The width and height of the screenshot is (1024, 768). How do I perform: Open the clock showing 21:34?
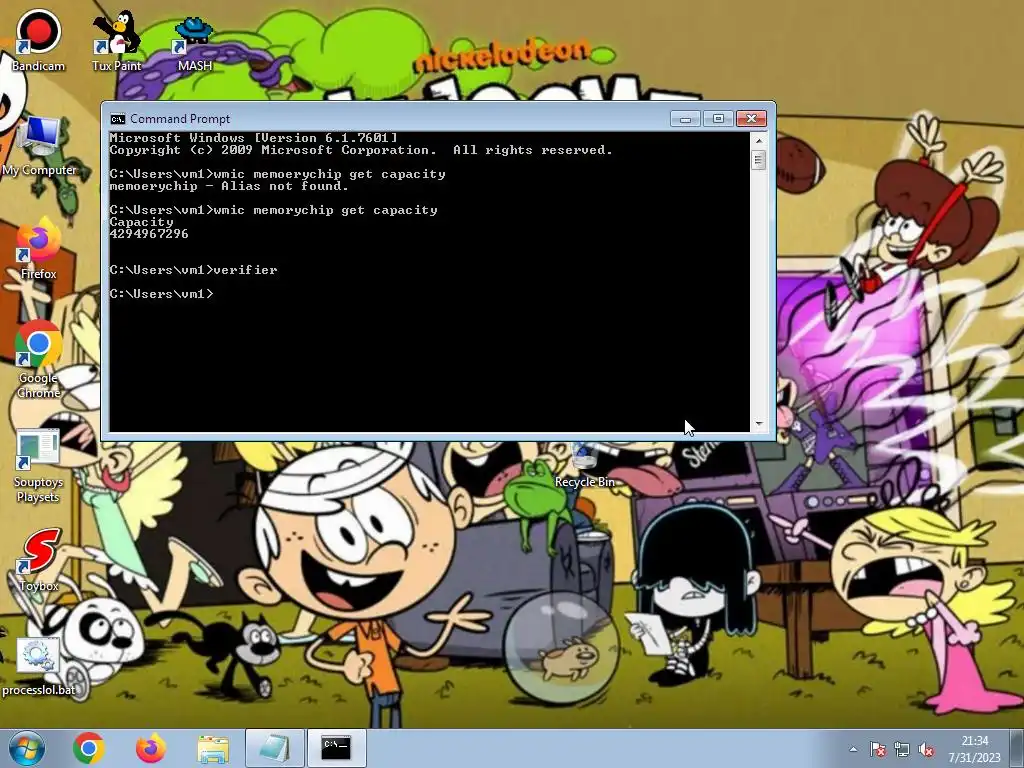coord(974,749)
